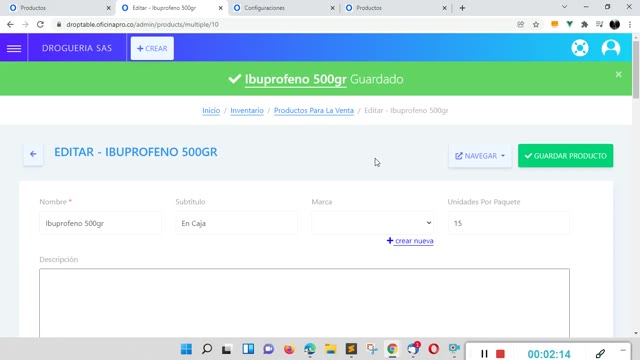This screenshot has width=640, height=360.
Task: Open Productos Para La Venta breadcrumb
Action: (x=313, y=110)
